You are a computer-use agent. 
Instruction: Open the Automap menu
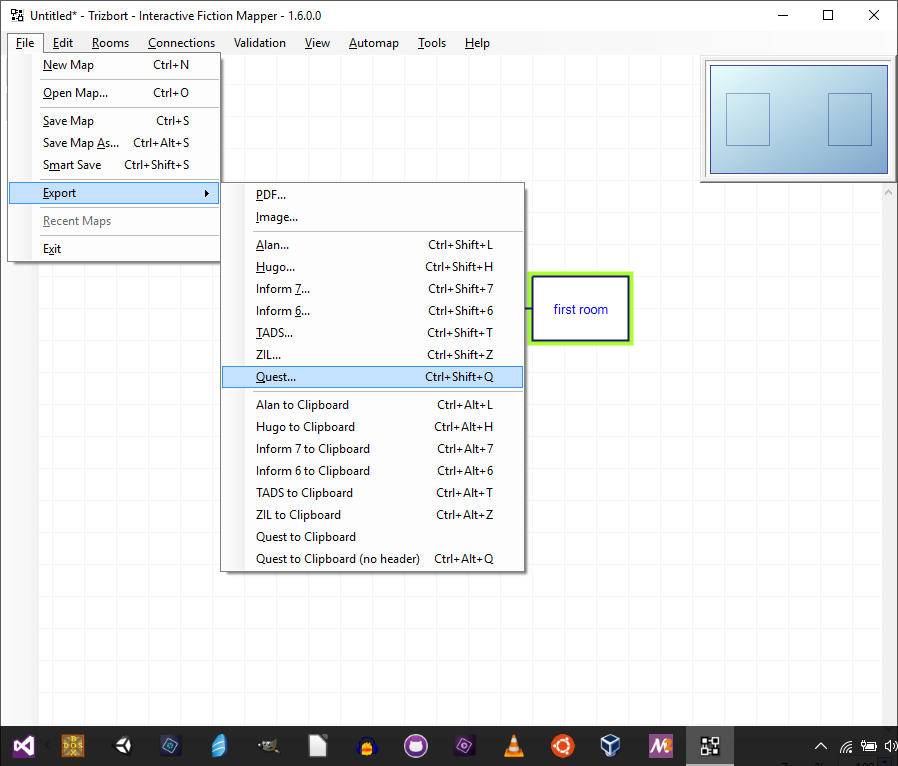[373, 43]
